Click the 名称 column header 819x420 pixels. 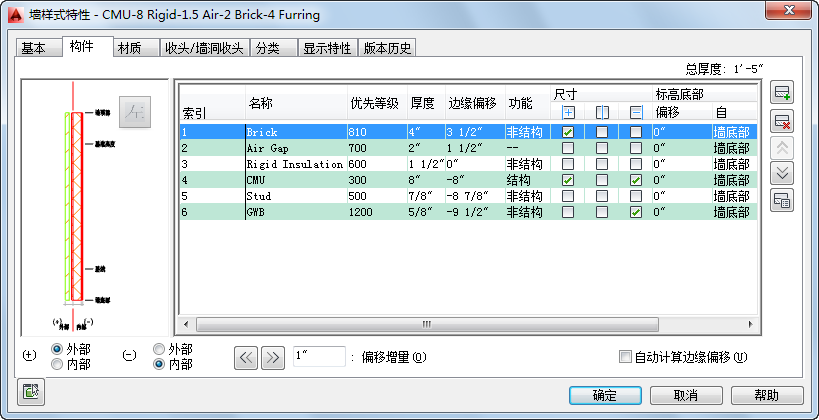(297, 104)
